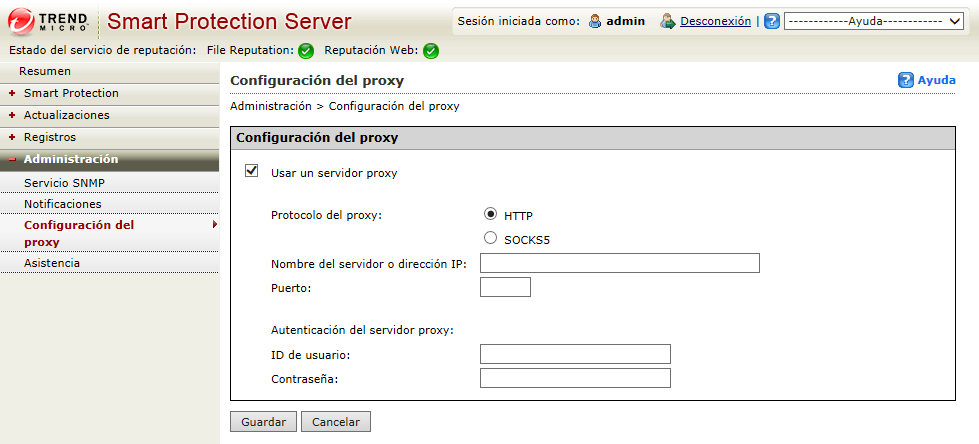This screenshot has height=444, width=979.
Task: Select the SOCKS5 protocol radio button
Action: tap(490, 239)
